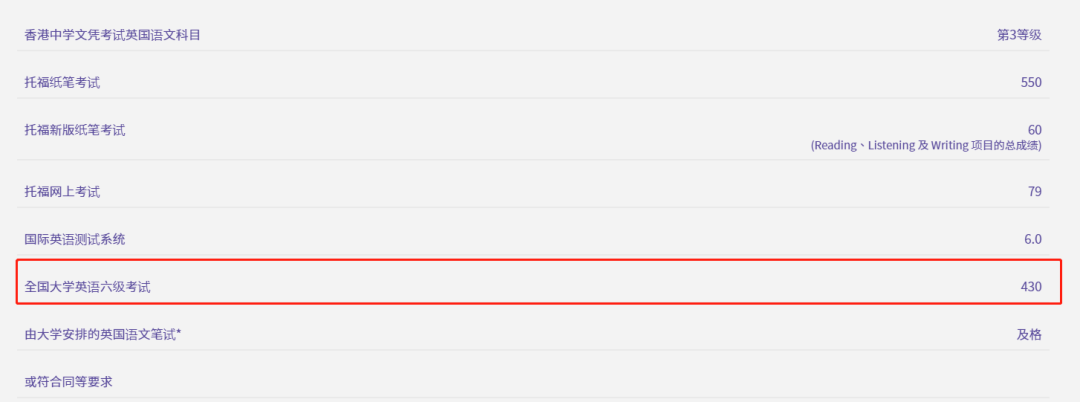This screenshot has width=1080, height=402.
Task: Click the 香港中学文凭考试英国语文科目 row label
Action: 119,35
